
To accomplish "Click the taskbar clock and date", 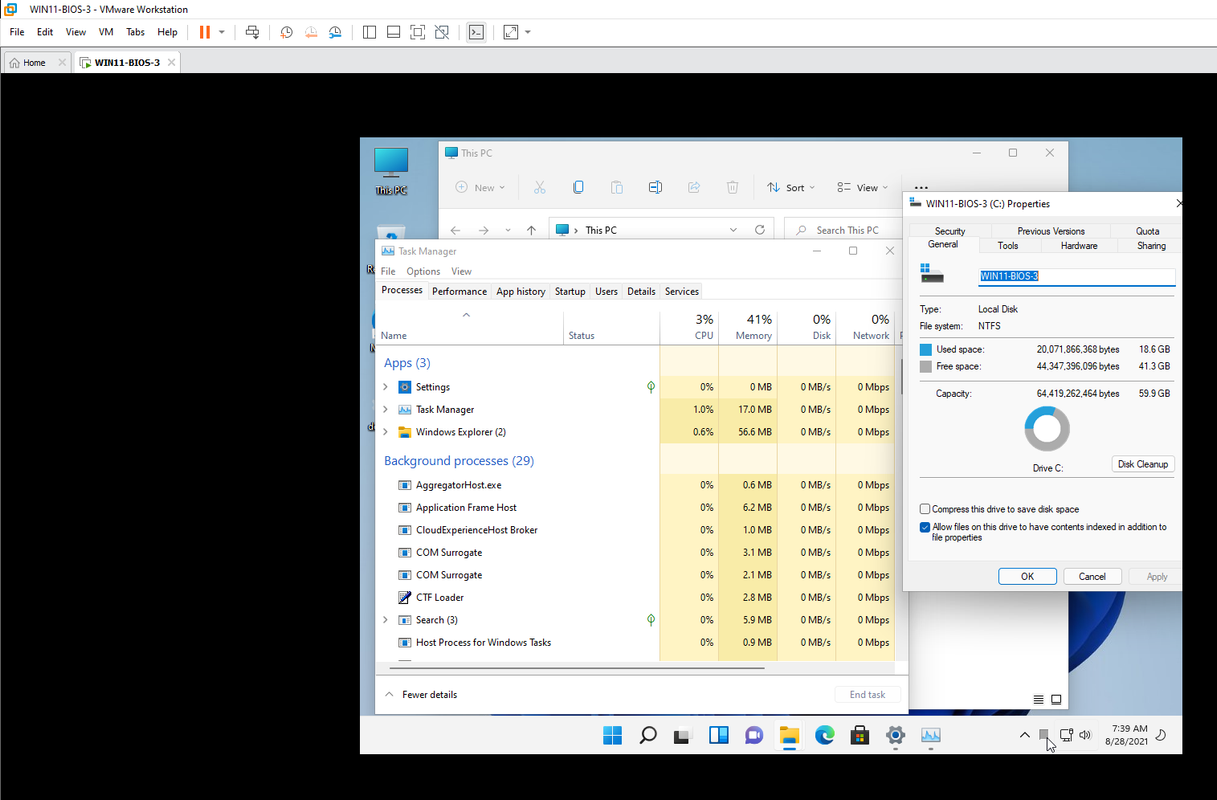I will [x=1127, y=736].
